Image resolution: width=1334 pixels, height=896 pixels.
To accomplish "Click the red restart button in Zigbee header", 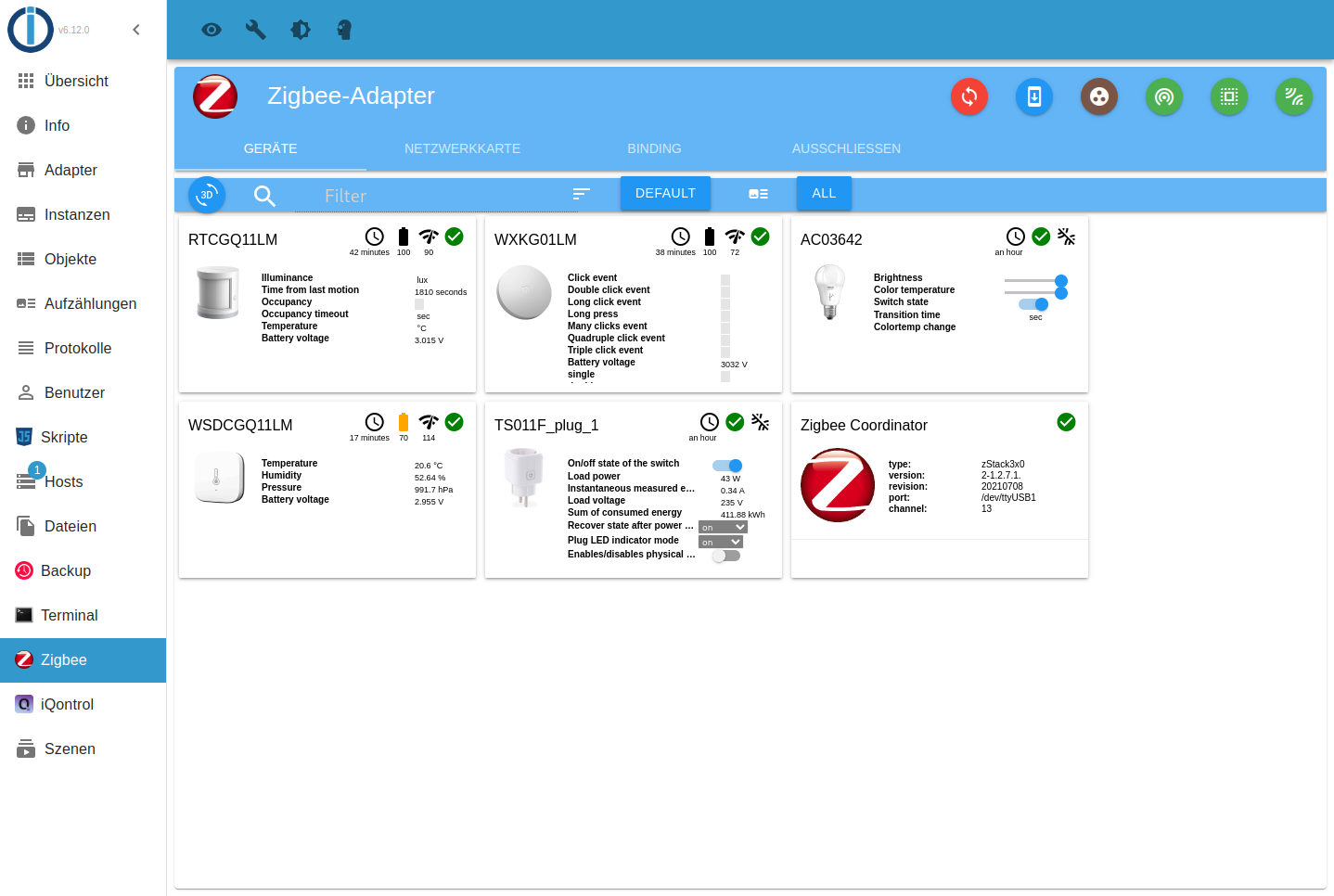I will pos(969,96).
